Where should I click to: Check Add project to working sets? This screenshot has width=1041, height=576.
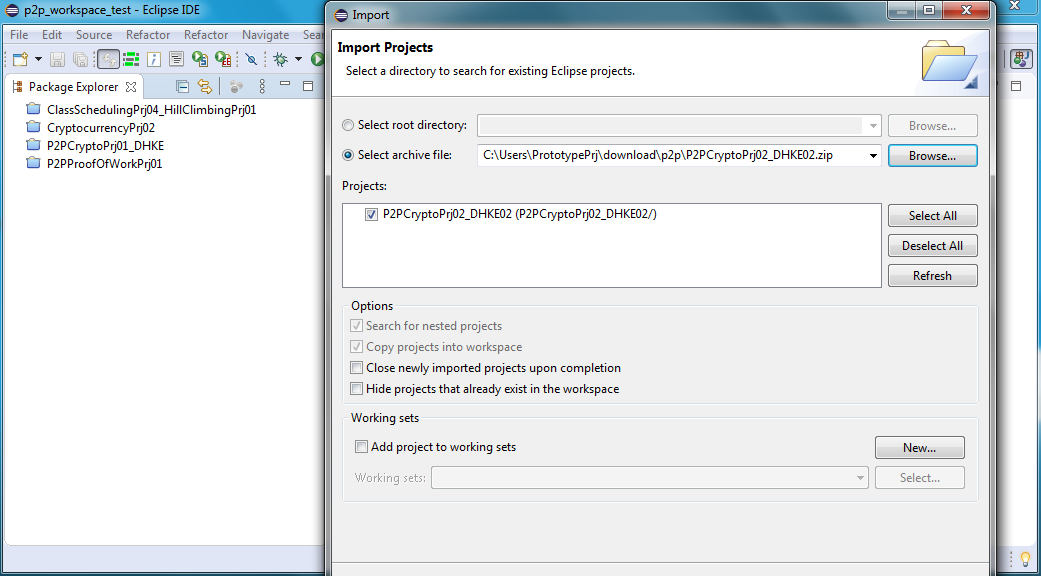361,447
